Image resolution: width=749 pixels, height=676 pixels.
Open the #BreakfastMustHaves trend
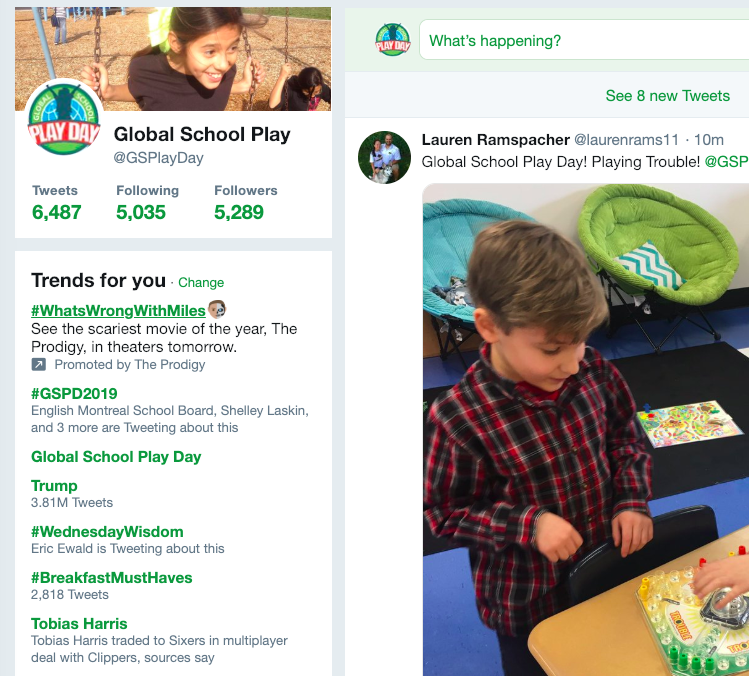(x=112, y=578)
